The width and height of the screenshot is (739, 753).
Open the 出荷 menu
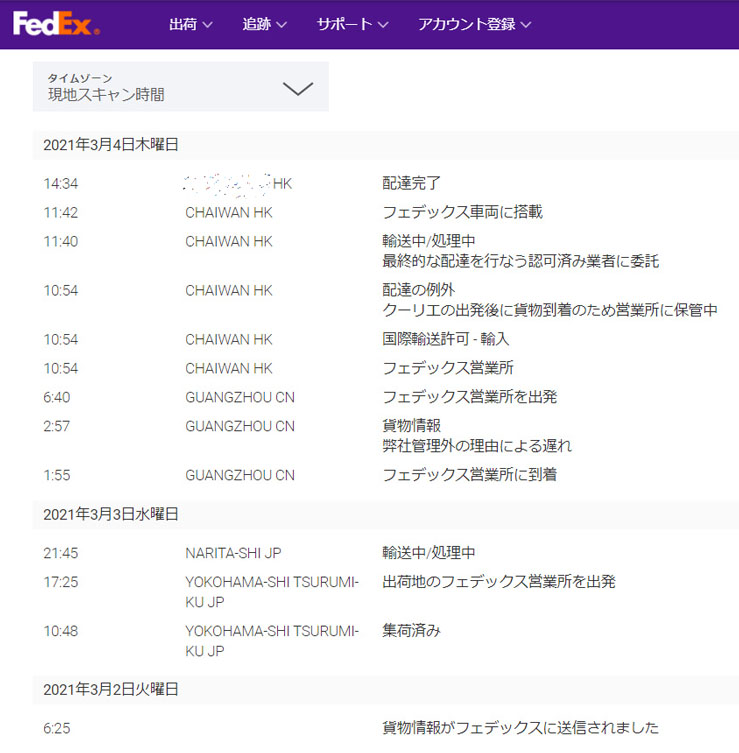[x=191, y=24]
